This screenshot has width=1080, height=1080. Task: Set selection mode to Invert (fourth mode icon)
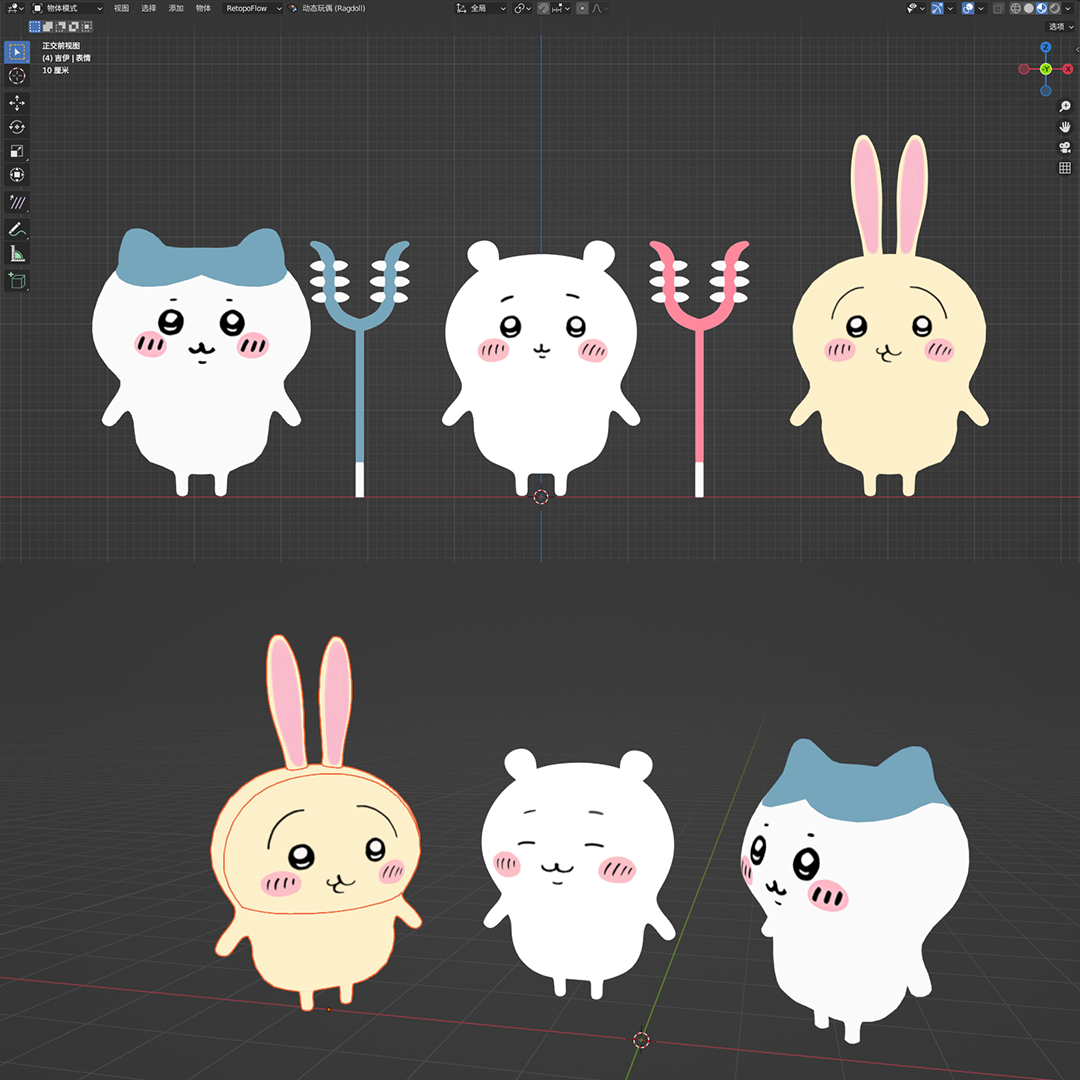click(x=74, y=27)
